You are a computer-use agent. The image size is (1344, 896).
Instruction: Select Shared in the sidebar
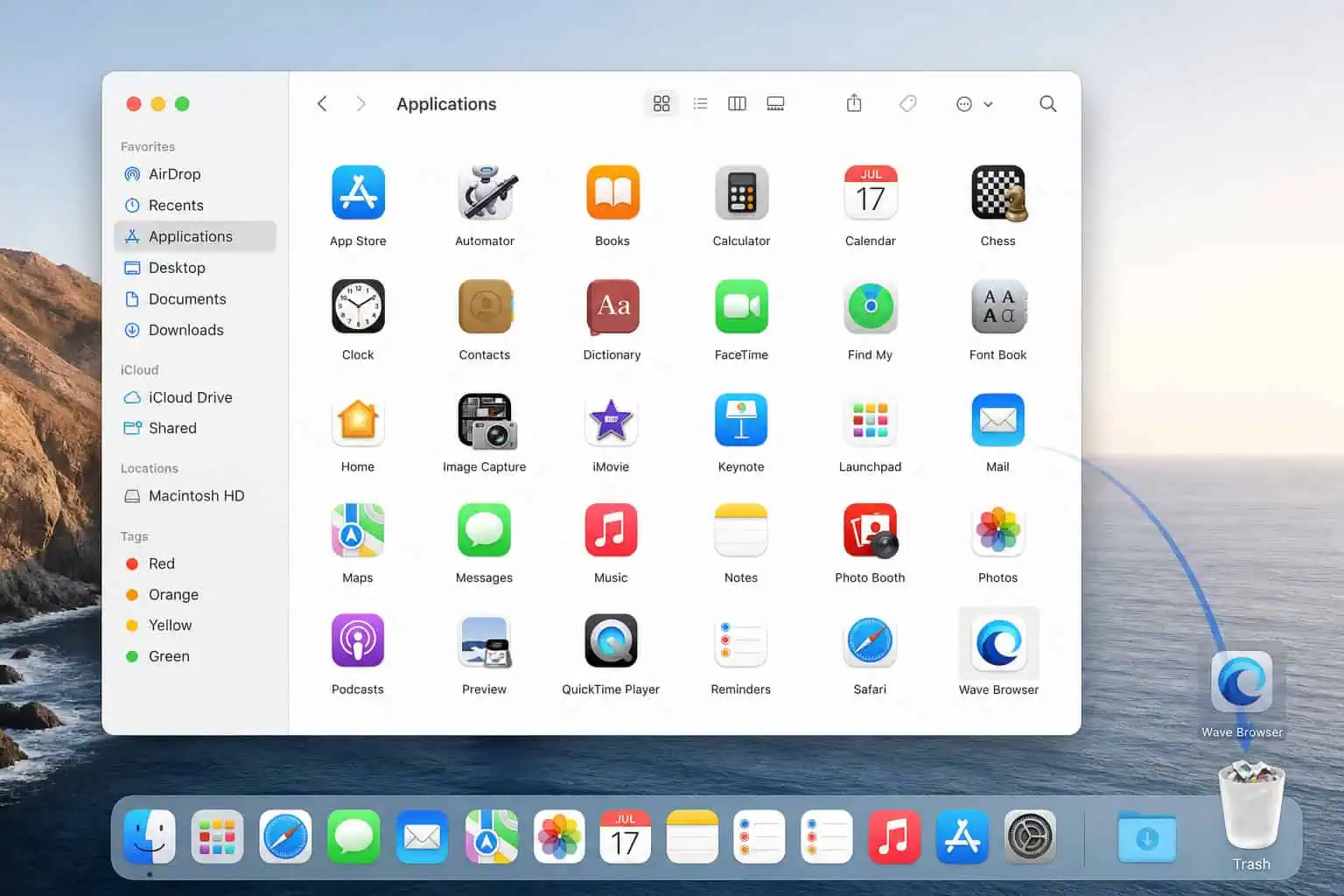(195, 428)
